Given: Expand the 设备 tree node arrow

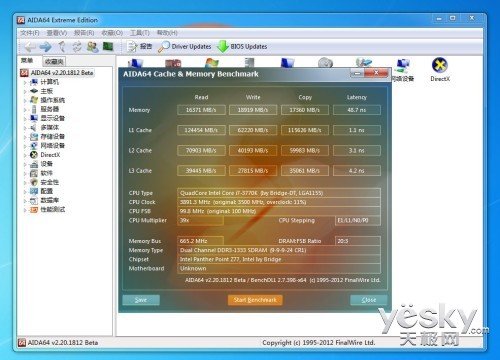Looking at the screenshot, I should tap(25, 164).
